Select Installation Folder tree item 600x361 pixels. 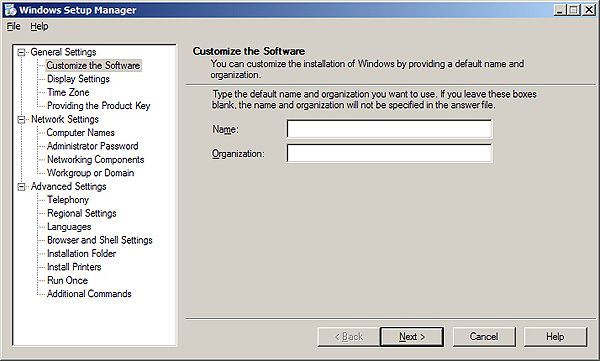pyautogui.click(x=82, y=254)
